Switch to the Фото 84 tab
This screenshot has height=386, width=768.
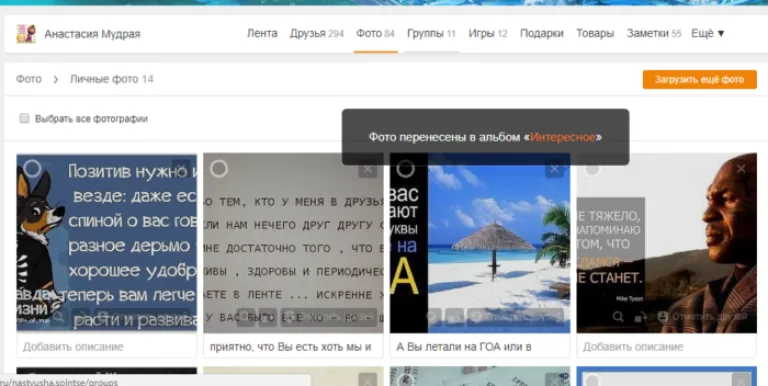tap(375, 33)
